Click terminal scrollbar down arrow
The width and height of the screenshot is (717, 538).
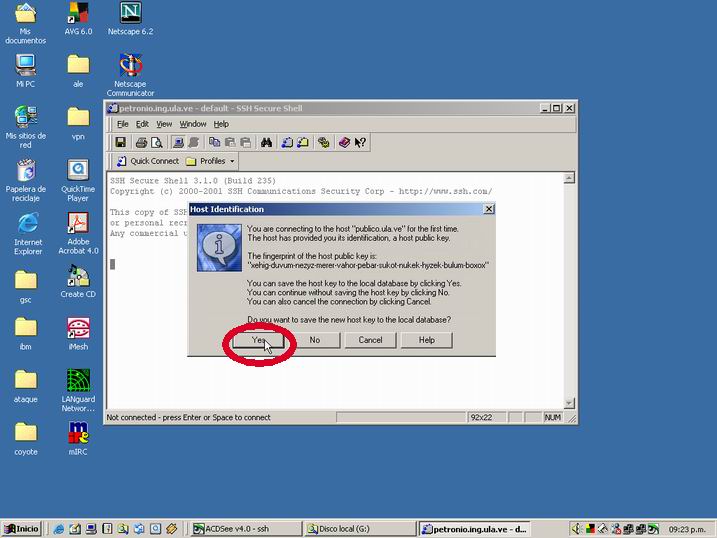[569, 403]
